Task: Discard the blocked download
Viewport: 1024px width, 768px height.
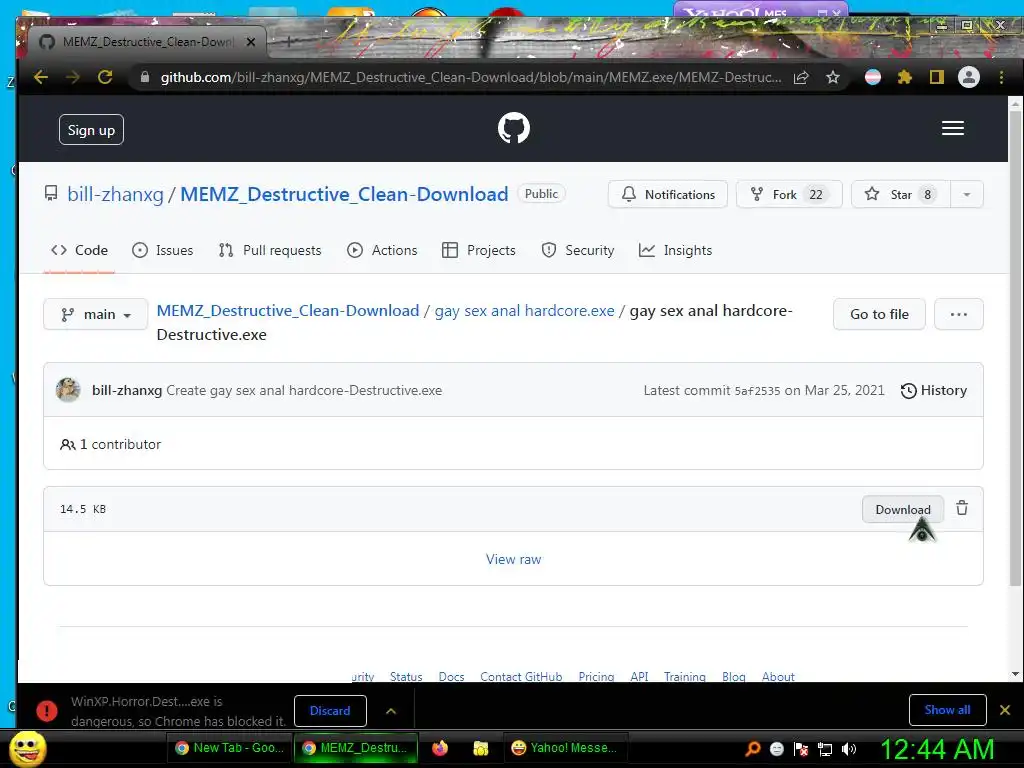Action: coord(330,711)
